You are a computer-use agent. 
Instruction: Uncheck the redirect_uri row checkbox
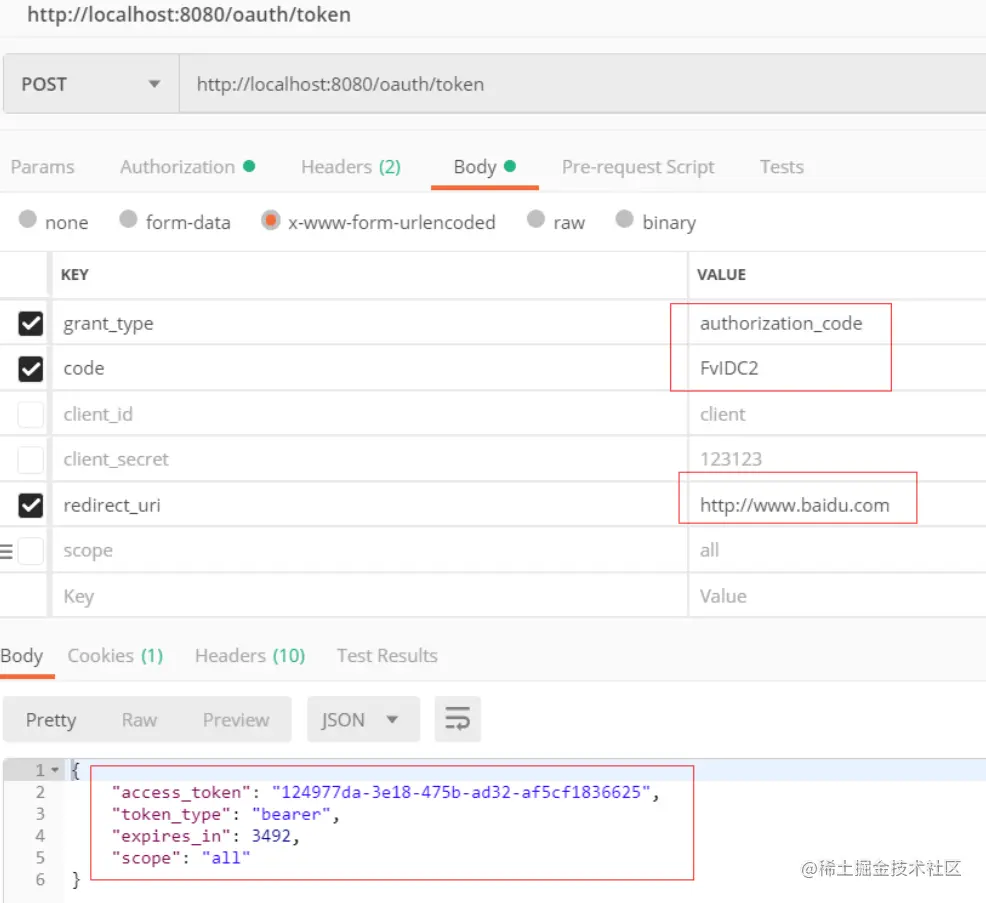click(x=30, y=505)
